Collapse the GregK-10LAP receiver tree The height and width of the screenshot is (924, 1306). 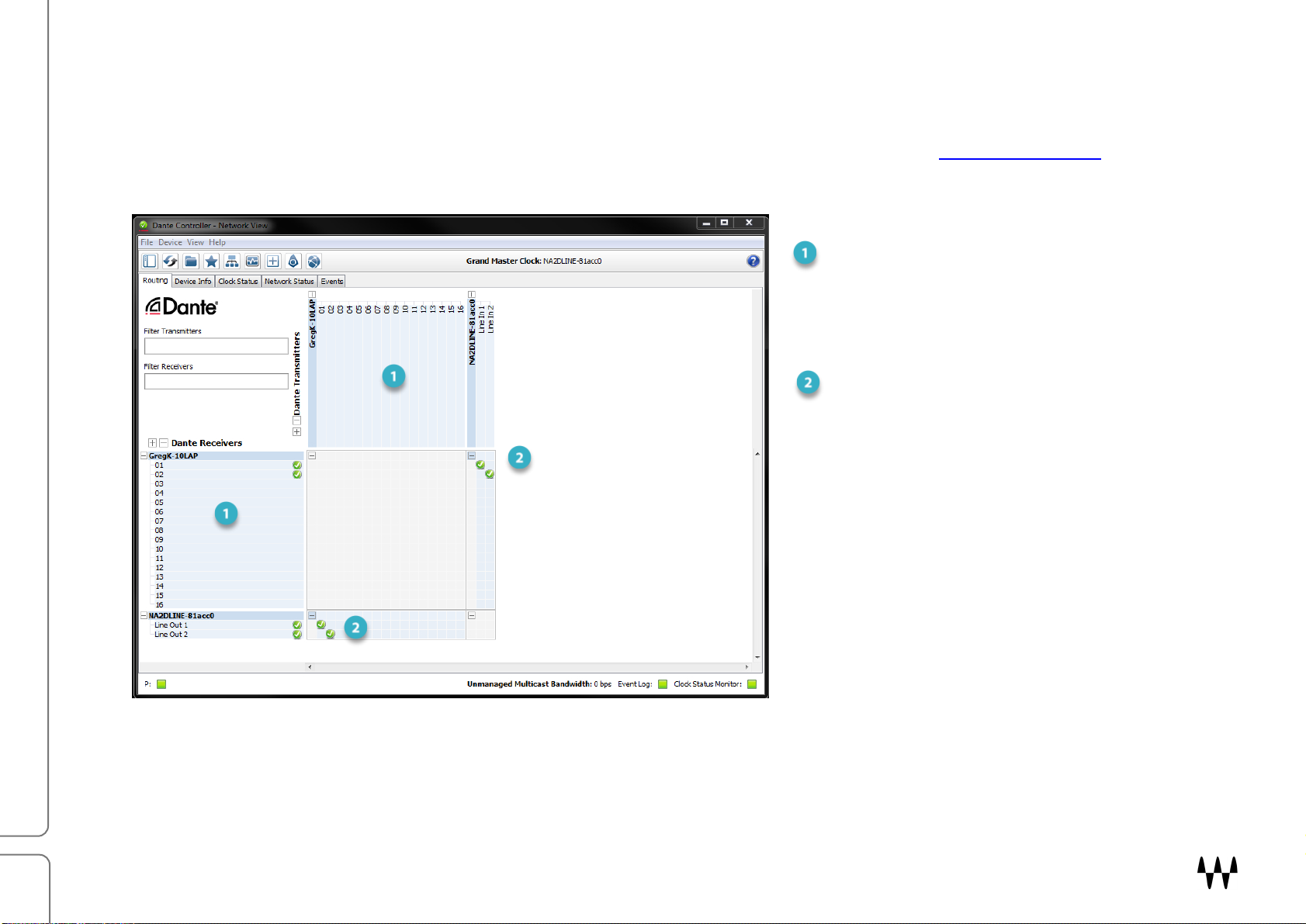(x=144, y=456)
